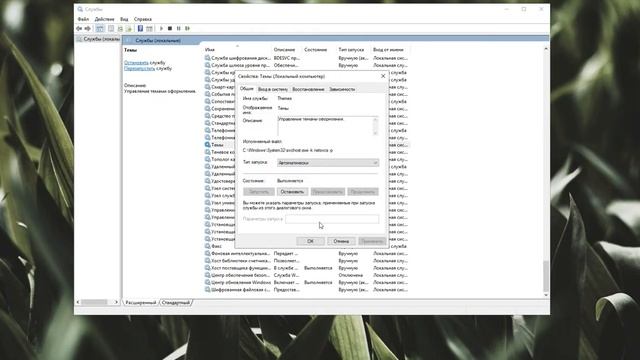Switch to the Восстановление tab

click(308, 89)
